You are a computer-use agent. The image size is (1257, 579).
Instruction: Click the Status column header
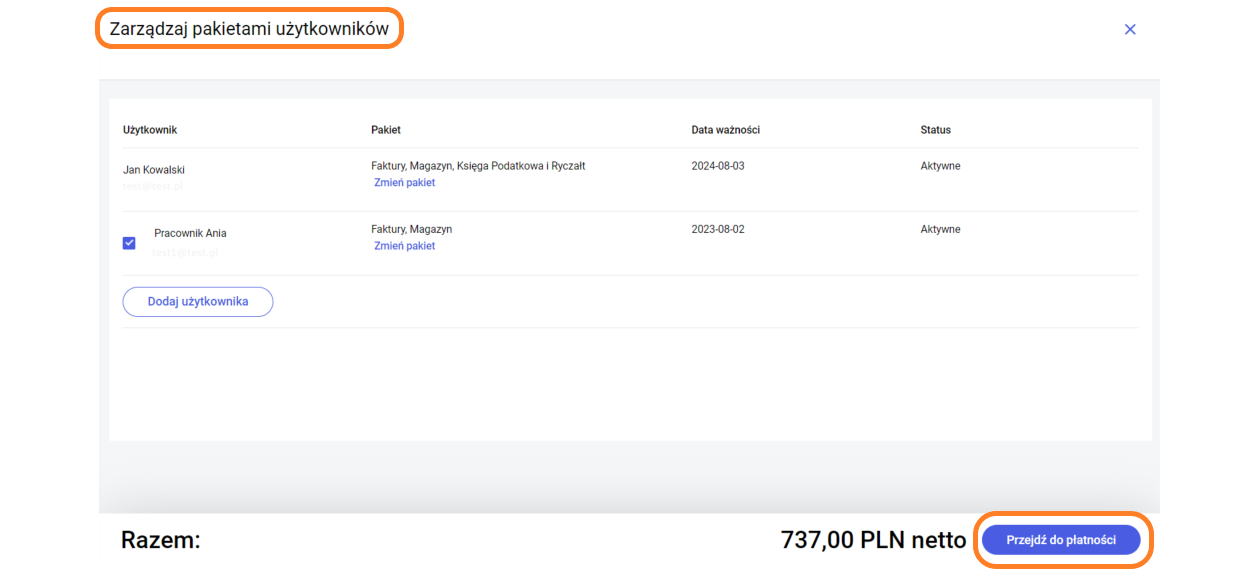pos(935,130)
